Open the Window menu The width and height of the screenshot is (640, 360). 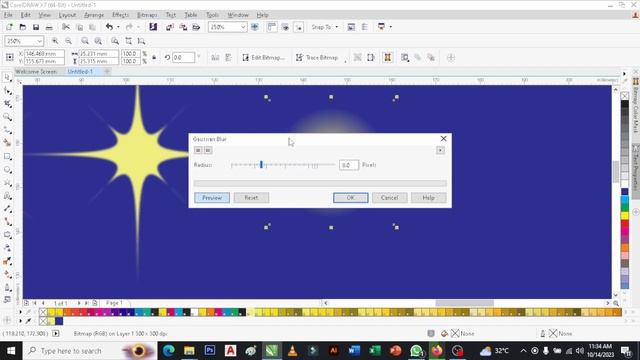[238, 15]
